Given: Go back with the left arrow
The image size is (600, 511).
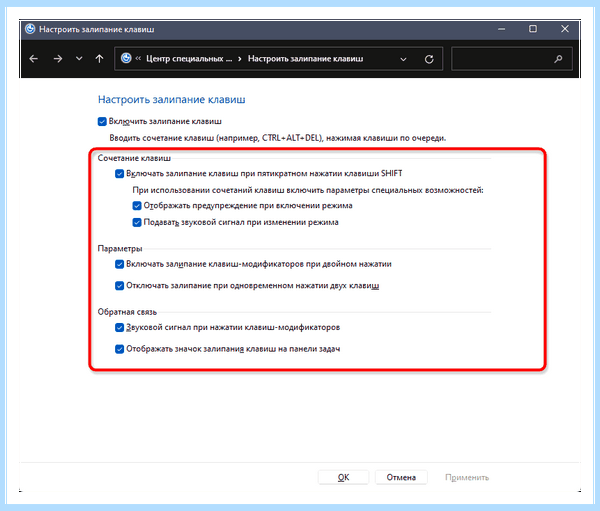Looking at the screenshot, I should (x=34, y=59).
